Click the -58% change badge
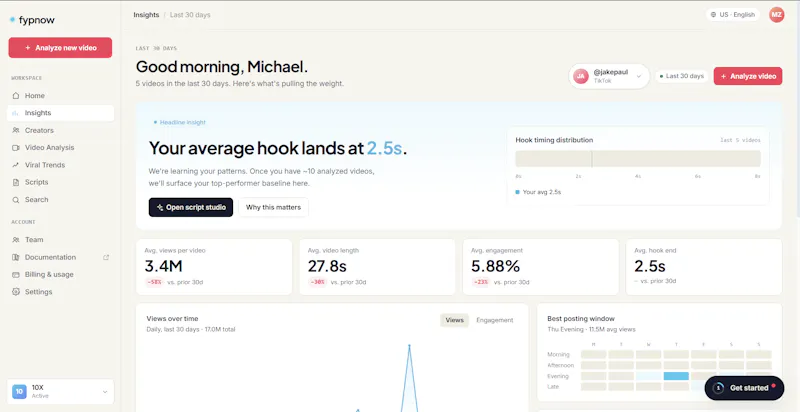800x412 pixels. 154,282
